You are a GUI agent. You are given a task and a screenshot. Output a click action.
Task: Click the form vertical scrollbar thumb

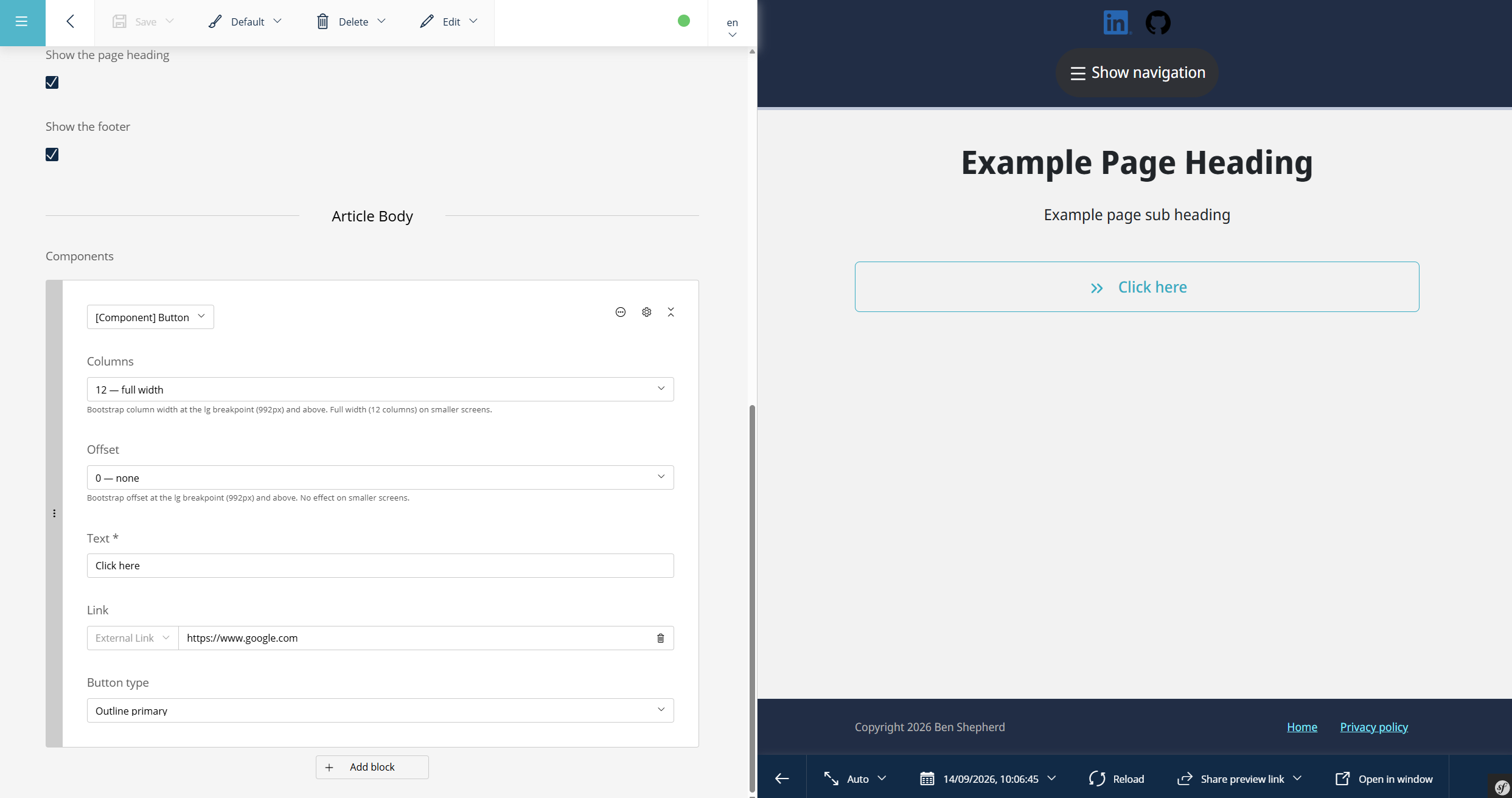[752, 599]
